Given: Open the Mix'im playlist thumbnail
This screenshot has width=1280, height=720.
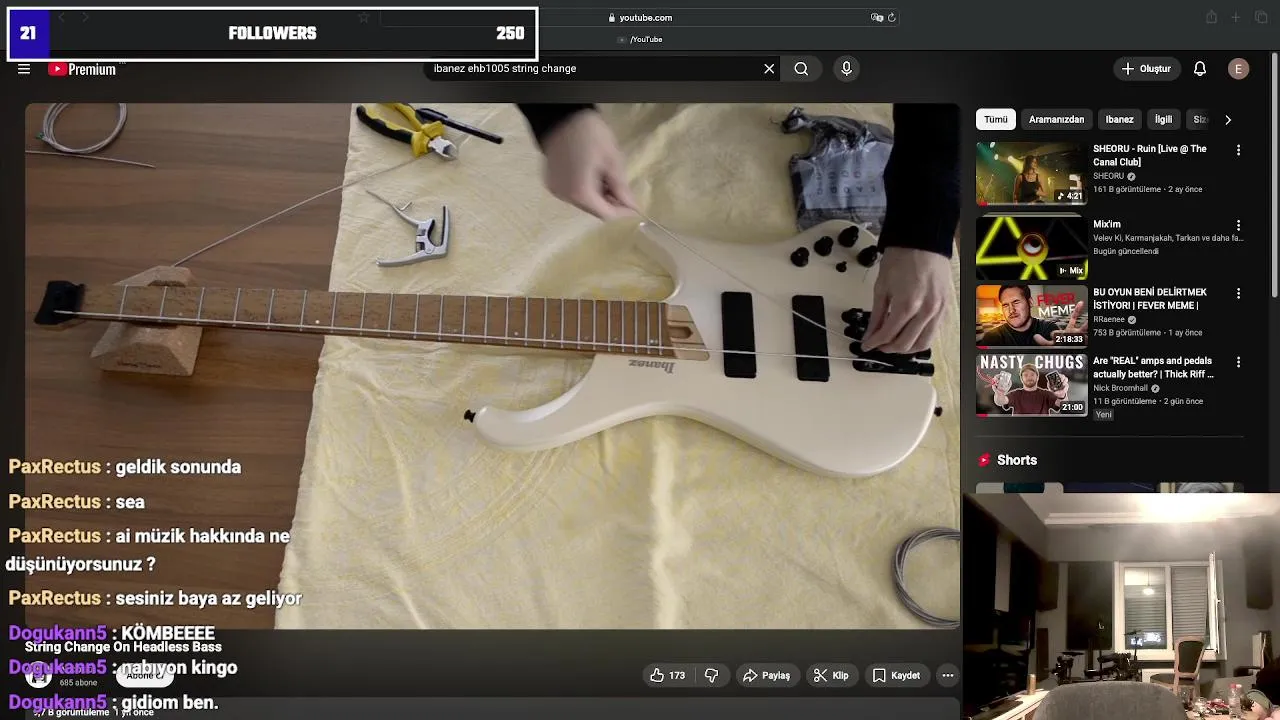Looking at the screenshot, I should 1031,247.
